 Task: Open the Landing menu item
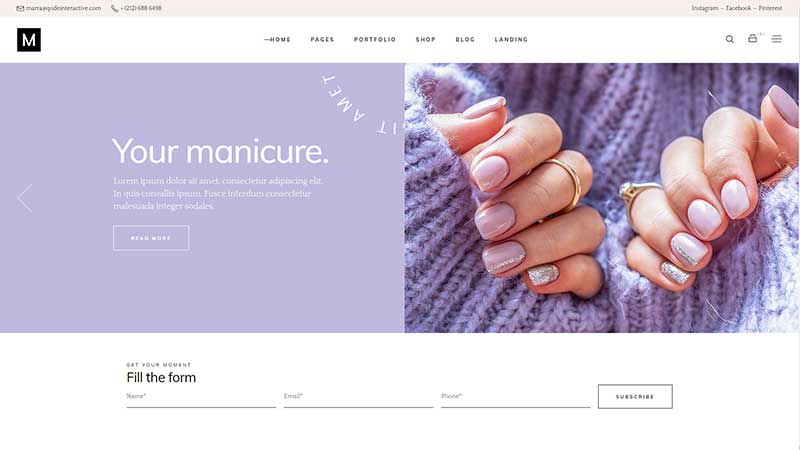coord(511,39)
